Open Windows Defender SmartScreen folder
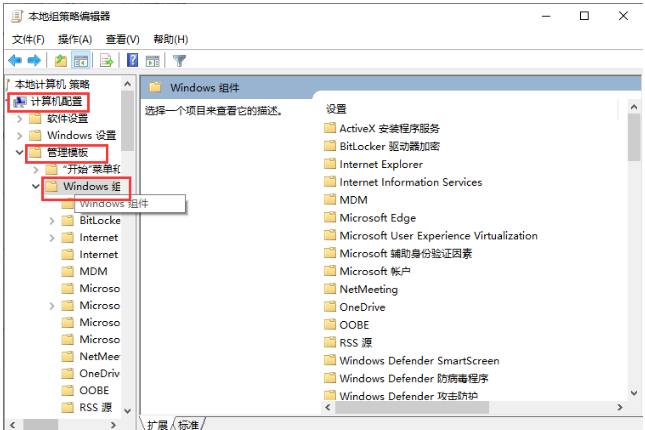This screenshot has height=430, width=645. click(x=419, y=360)
